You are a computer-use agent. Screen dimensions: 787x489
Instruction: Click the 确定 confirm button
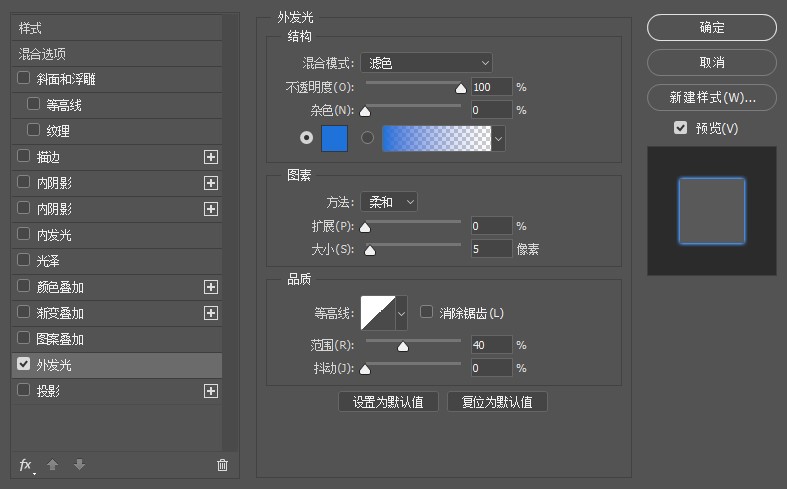pyautogui.click(x=712, y=28)
